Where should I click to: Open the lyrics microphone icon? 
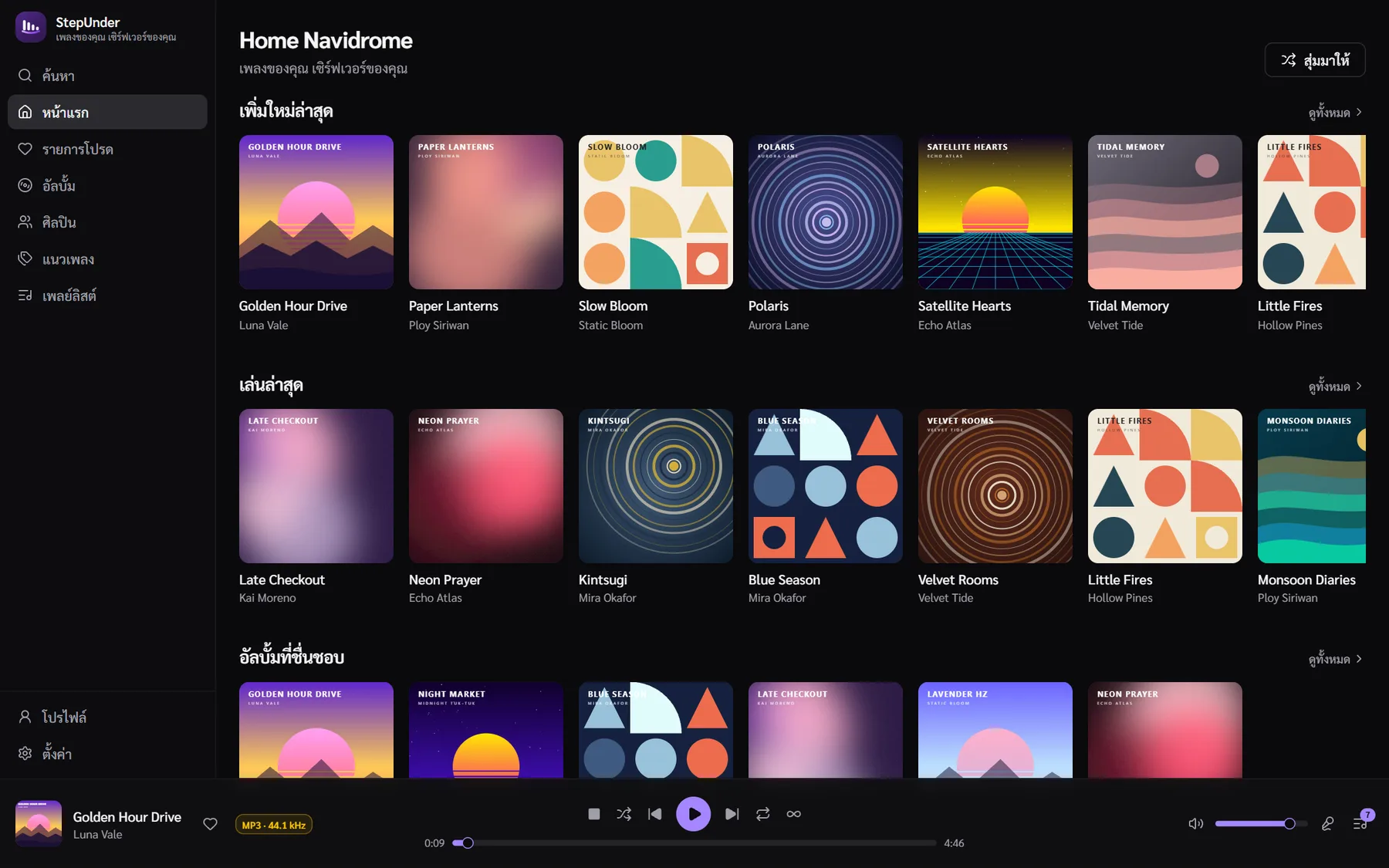[1327, 824]
